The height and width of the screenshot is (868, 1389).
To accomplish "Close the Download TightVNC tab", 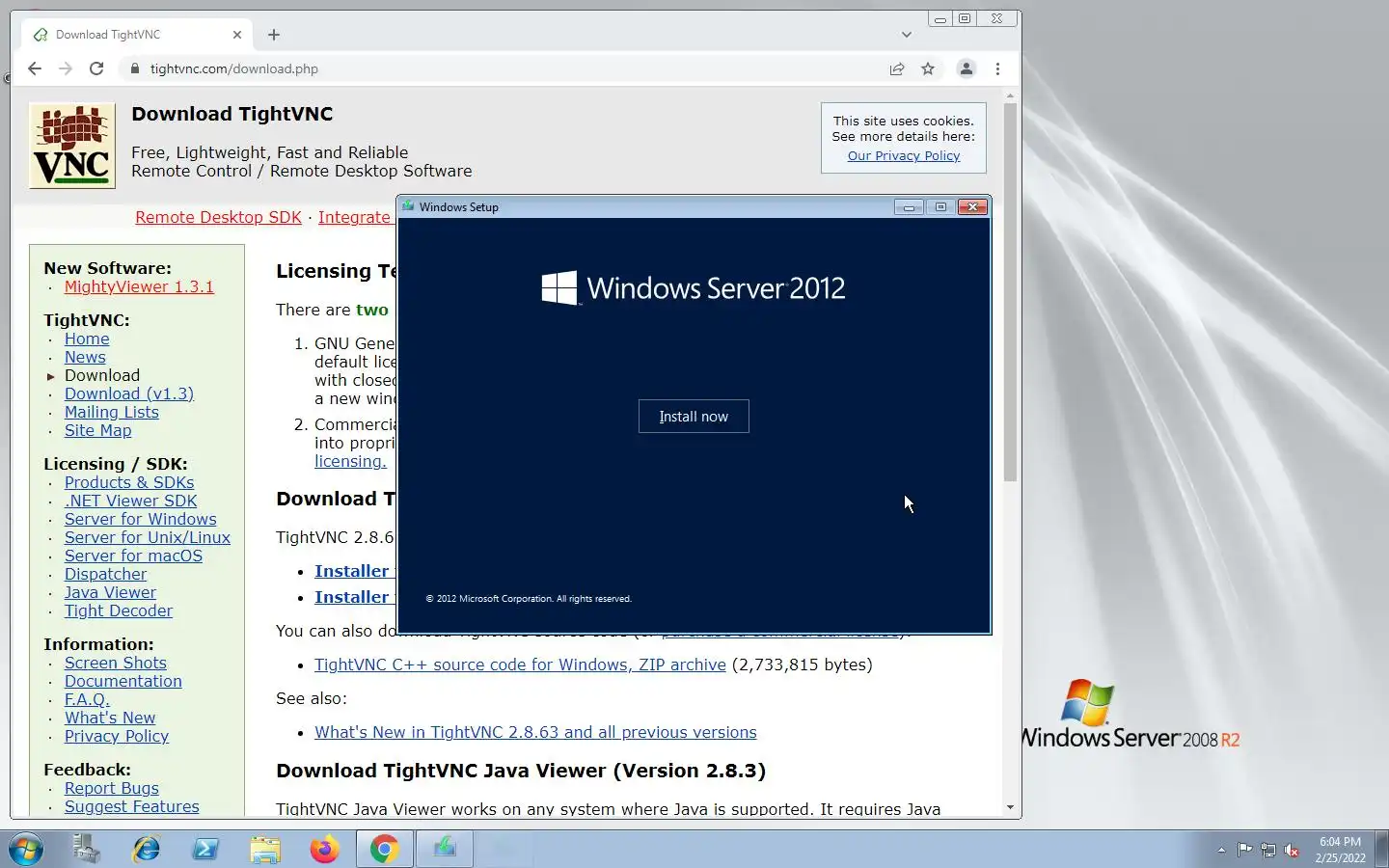I will pyautogui.click(x=237, y=35).
